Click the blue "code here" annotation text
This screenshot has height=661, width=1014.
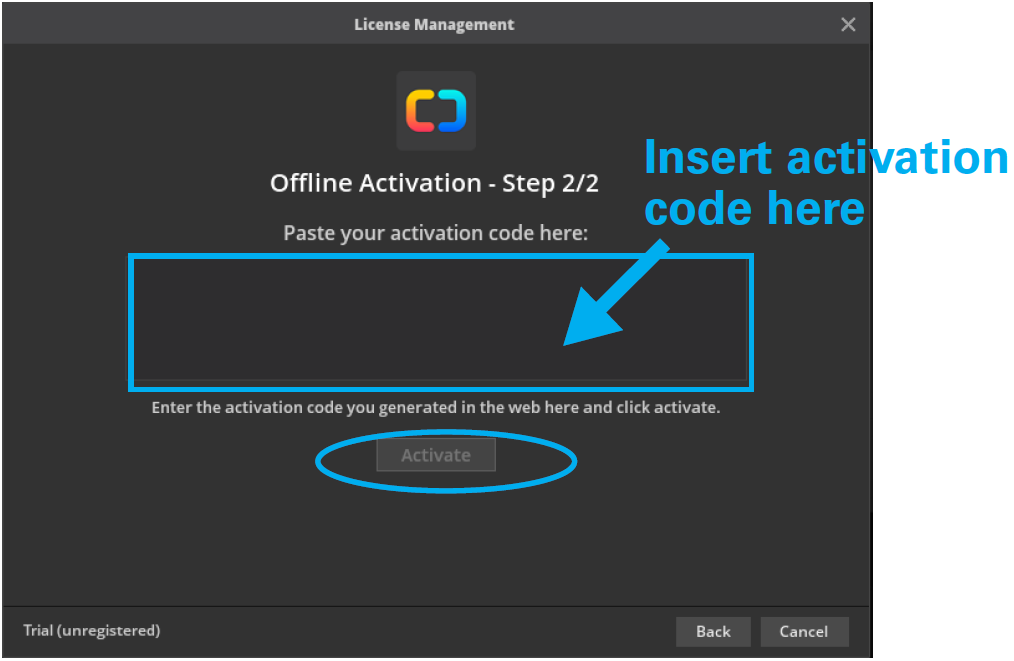(754, 209)
